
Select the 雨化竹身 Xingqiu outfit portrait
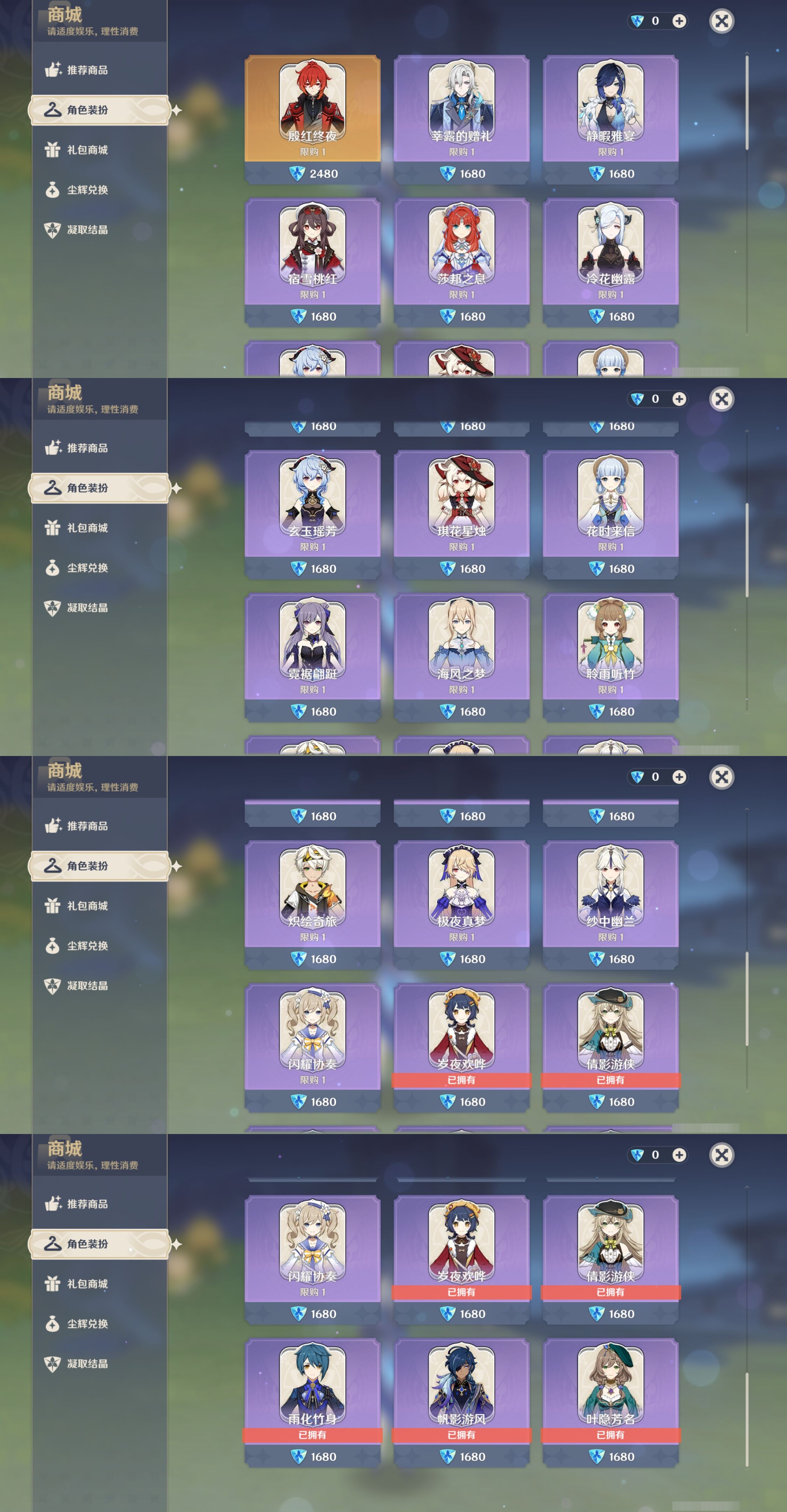click(x=312, y=1385)
